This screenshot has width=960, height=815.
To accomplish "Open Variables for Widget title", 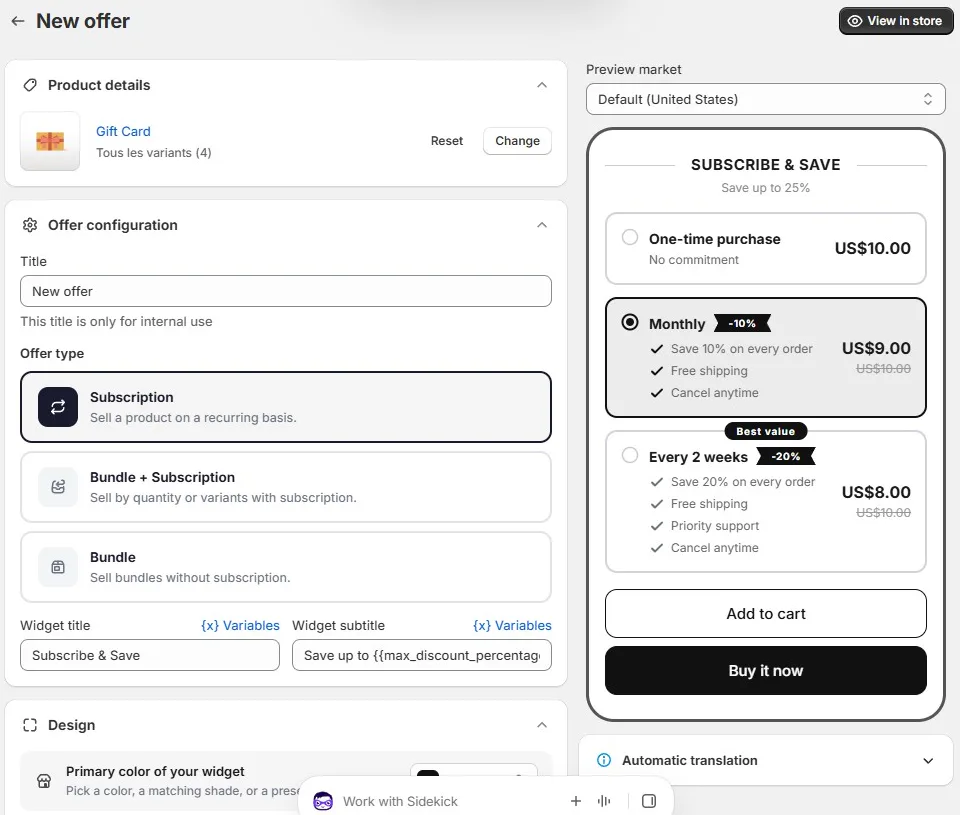I will (x=240, y=626).
